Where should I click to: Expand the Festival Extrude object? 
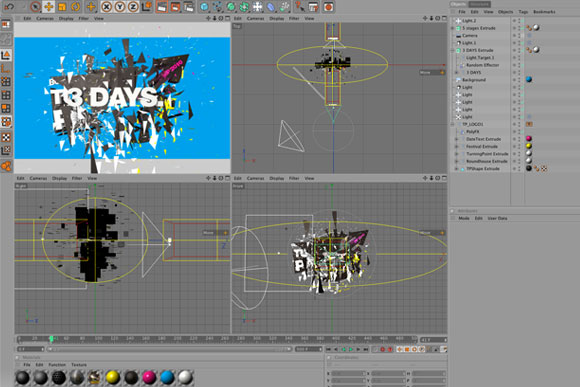[456, 147]
